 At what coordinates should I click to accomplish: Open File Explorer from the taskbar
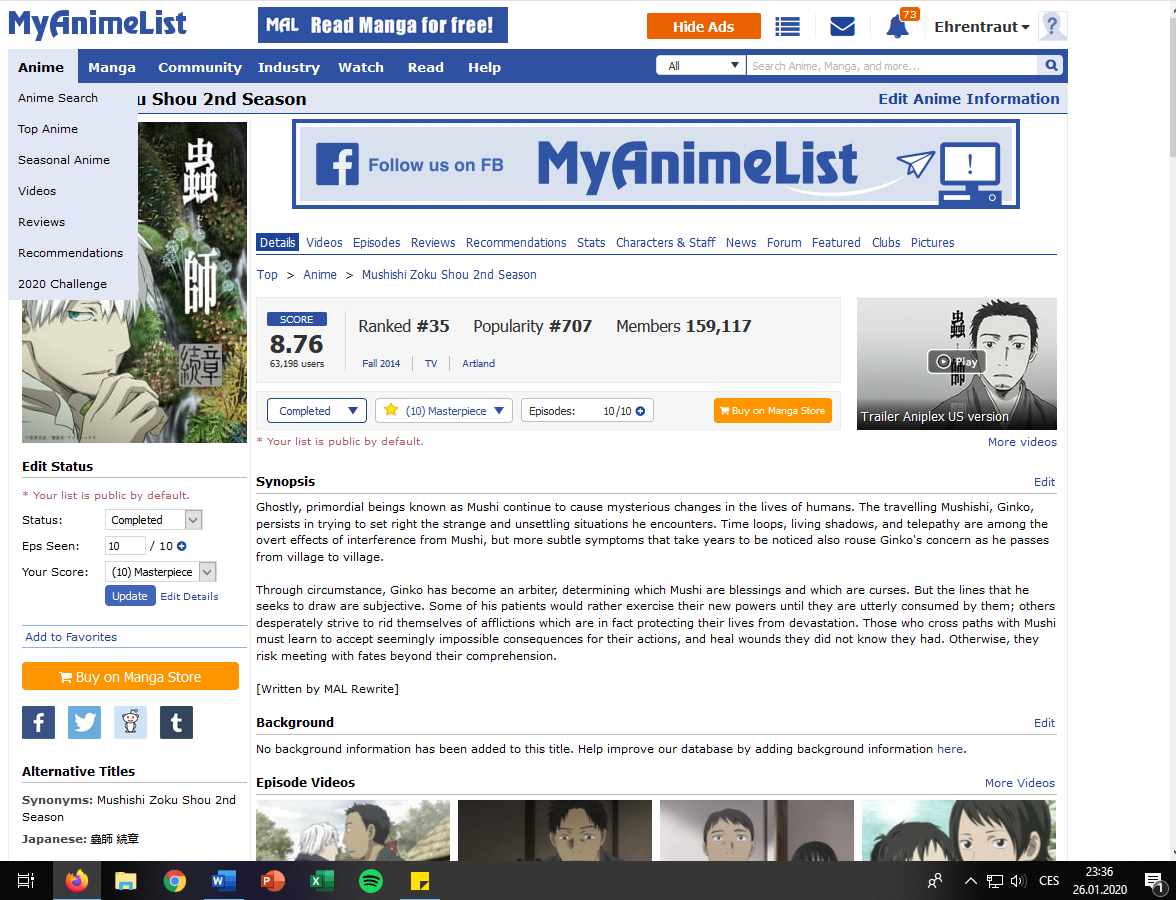click(x=125, y=880)
